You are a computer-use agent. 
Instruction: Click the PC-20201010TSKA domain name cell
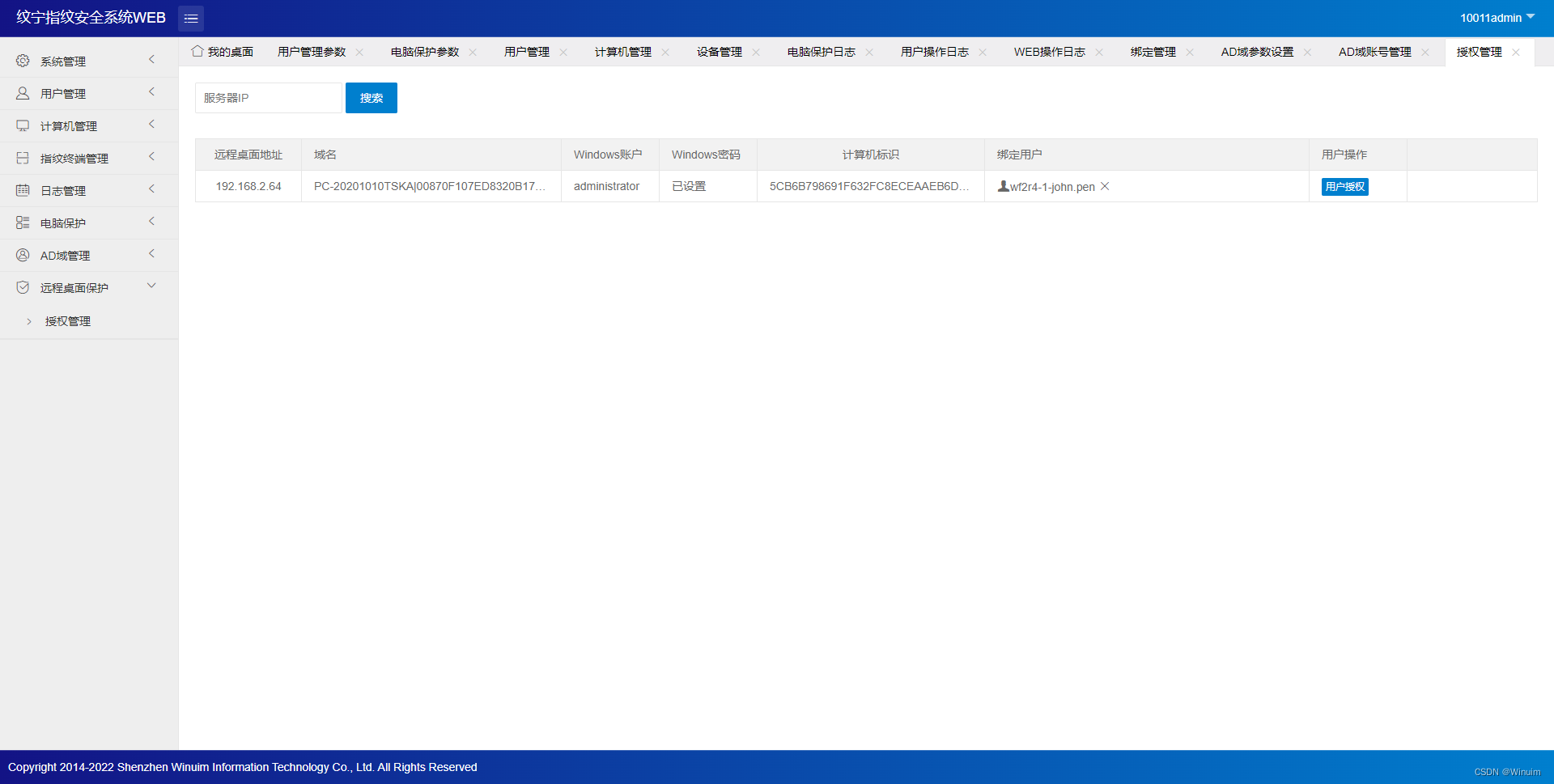(431, 186)
